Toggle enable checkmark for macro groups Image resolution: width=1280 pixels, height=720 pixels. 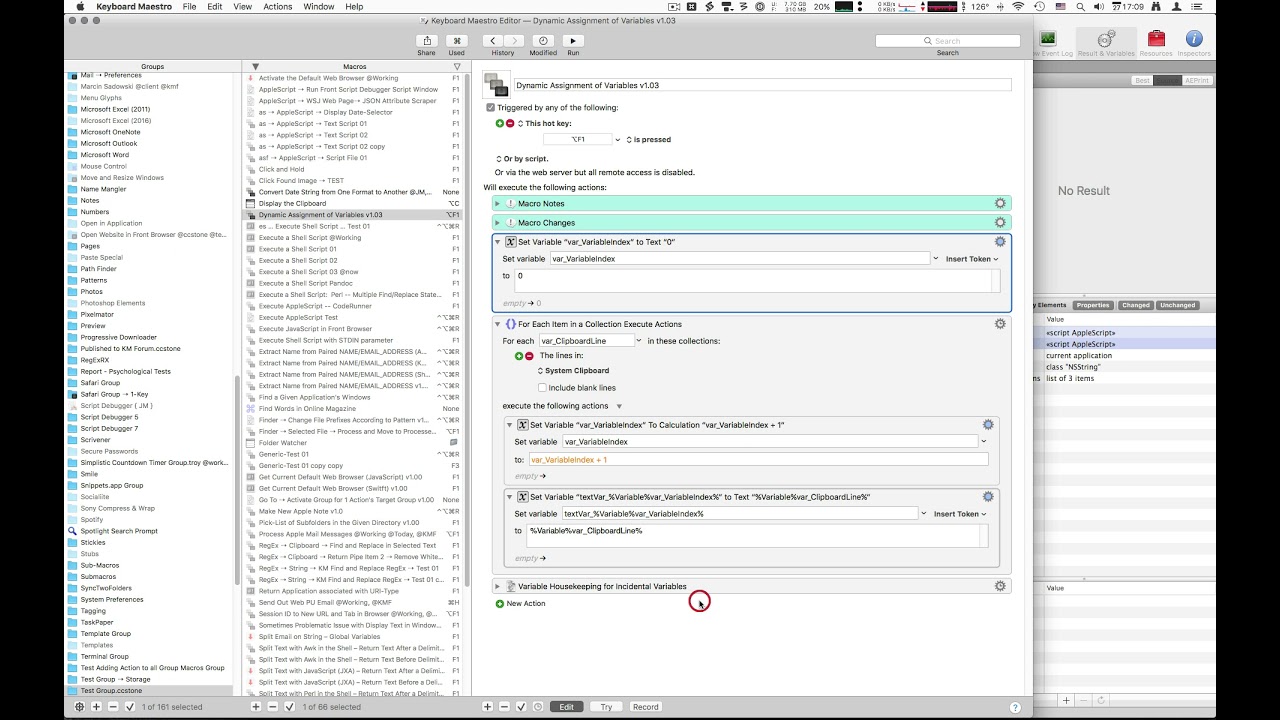point(130,707)
